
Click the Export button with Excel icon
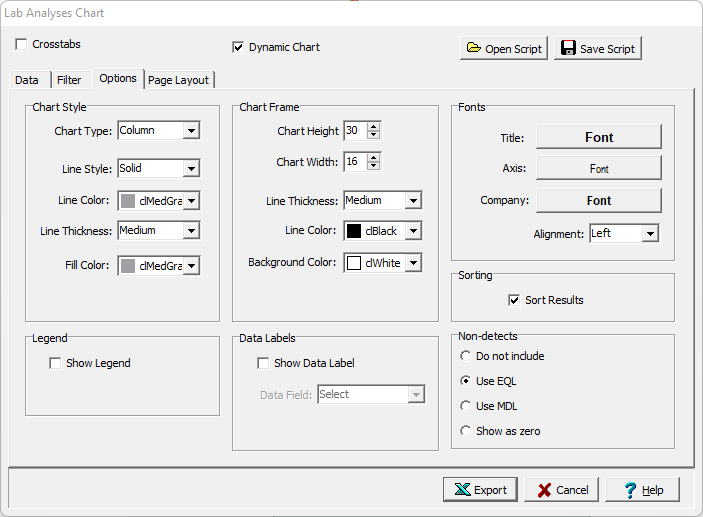click(461, 490)
